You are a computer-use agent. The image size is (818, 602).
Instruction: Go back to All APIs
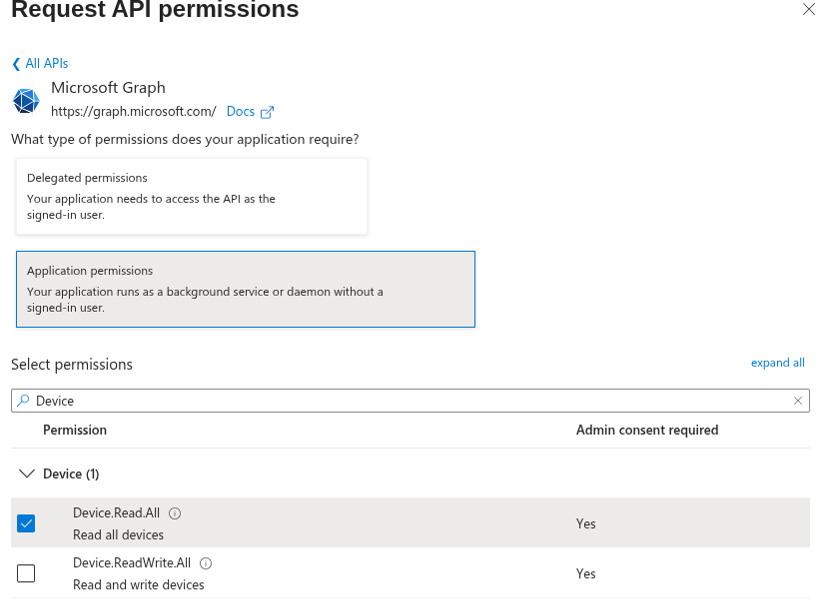(46, 63)
